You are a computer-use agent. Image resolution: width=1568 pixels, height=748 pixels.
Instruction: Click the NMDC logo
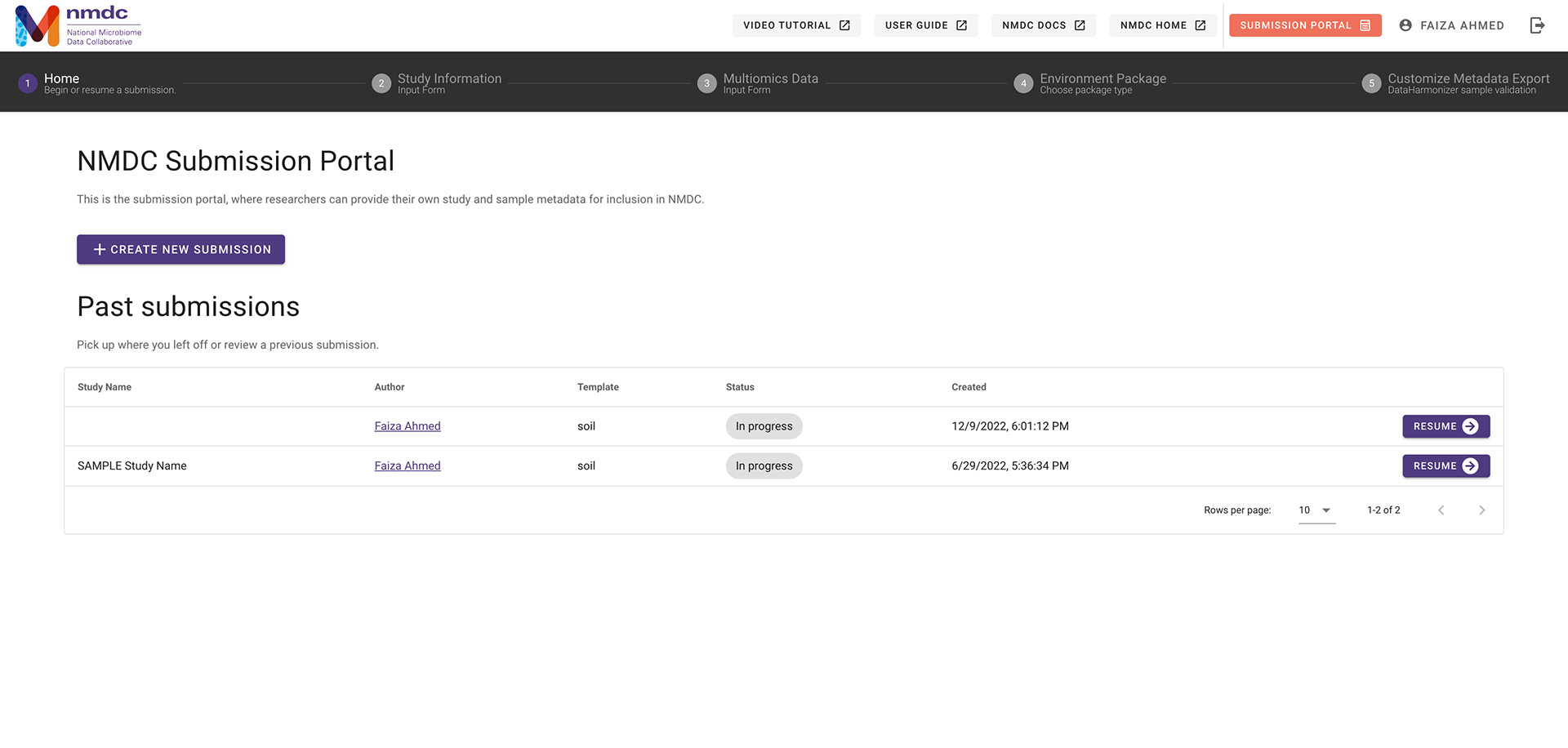pos(78,25)
